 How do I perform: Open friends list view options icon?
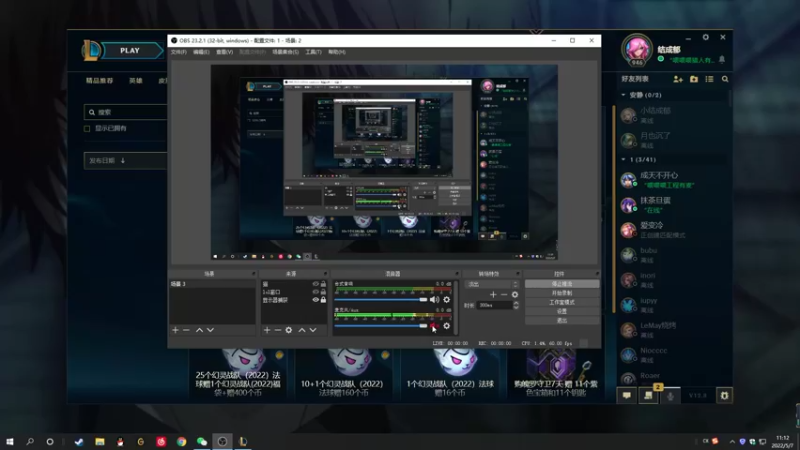tap(709, 79)
